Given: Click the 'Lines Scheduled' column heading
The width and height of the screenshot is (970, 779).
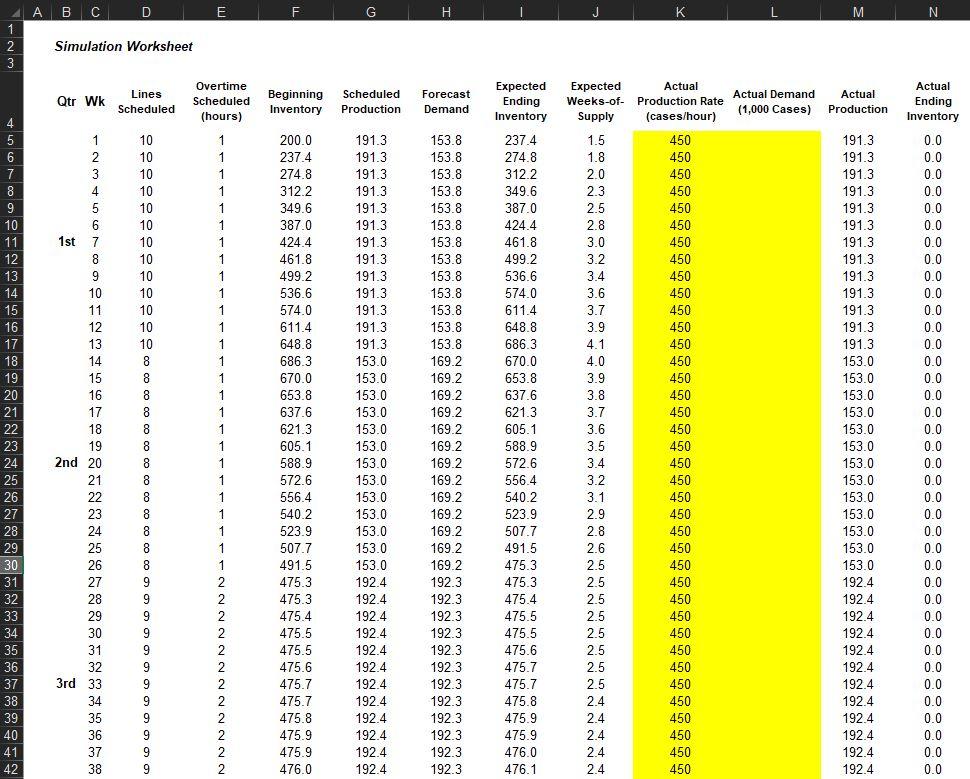Looking at the screenshot, I should 146,101.
